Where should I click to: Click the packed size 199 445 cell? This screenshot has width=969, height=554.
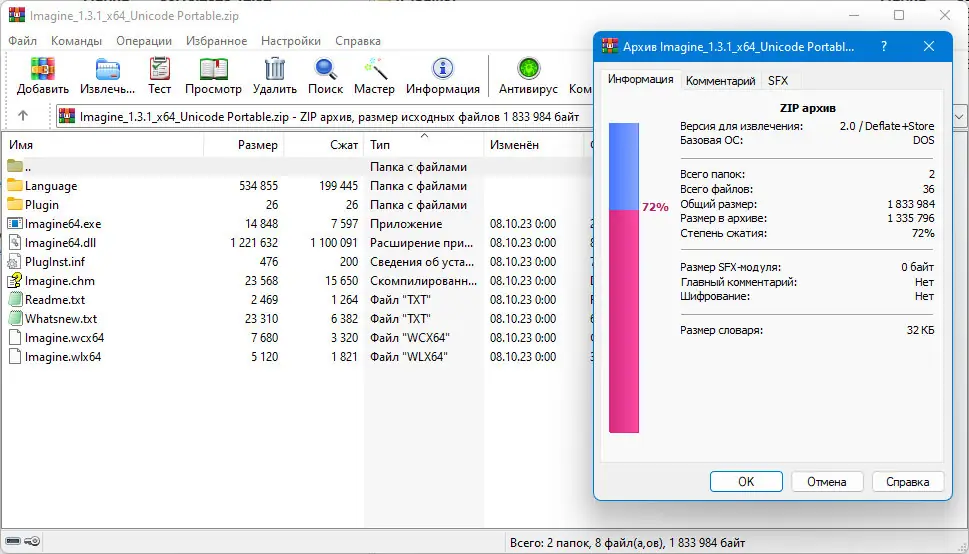pyautogui.click(x=339, y=185)
